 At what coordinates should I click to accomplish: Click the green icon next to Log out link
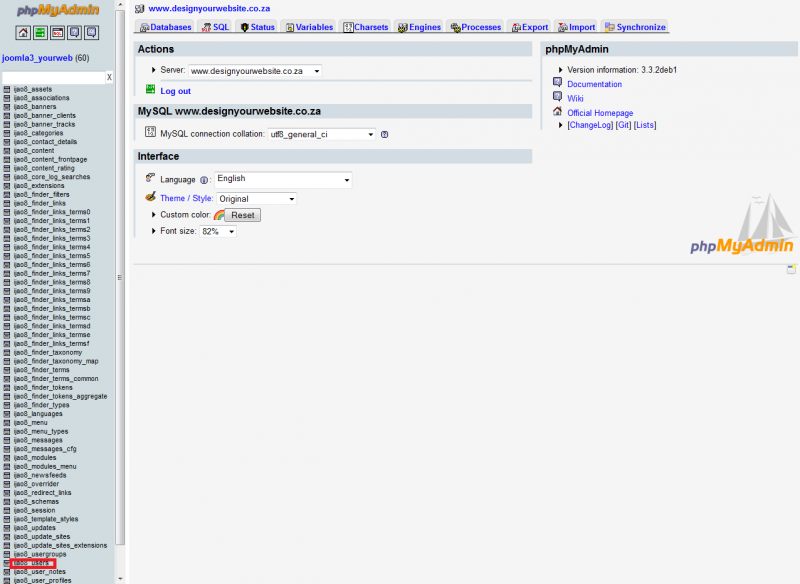151,89
